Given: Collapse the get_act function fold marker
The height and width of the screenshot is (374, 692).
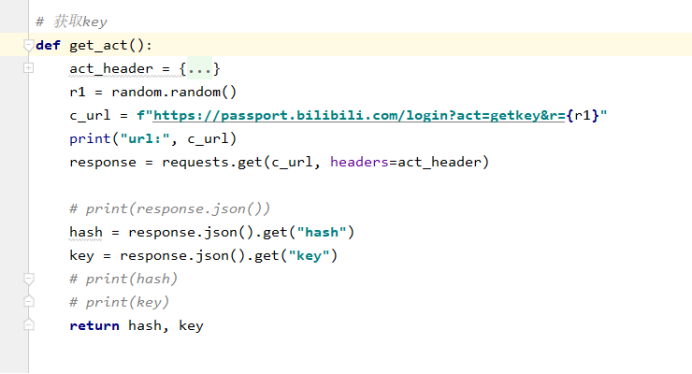Looking at the screenshot, I should [x=28, y=45].
